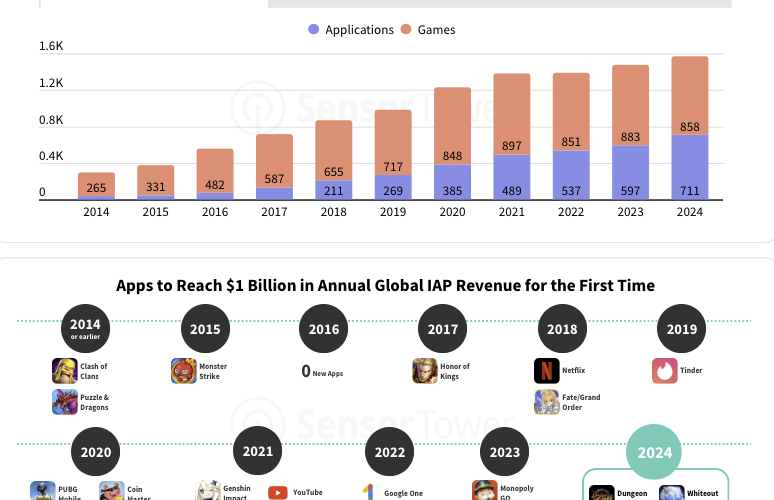Click the Netflix app icon
This screenshot has height=500, width=774.
tap(547, 371)
